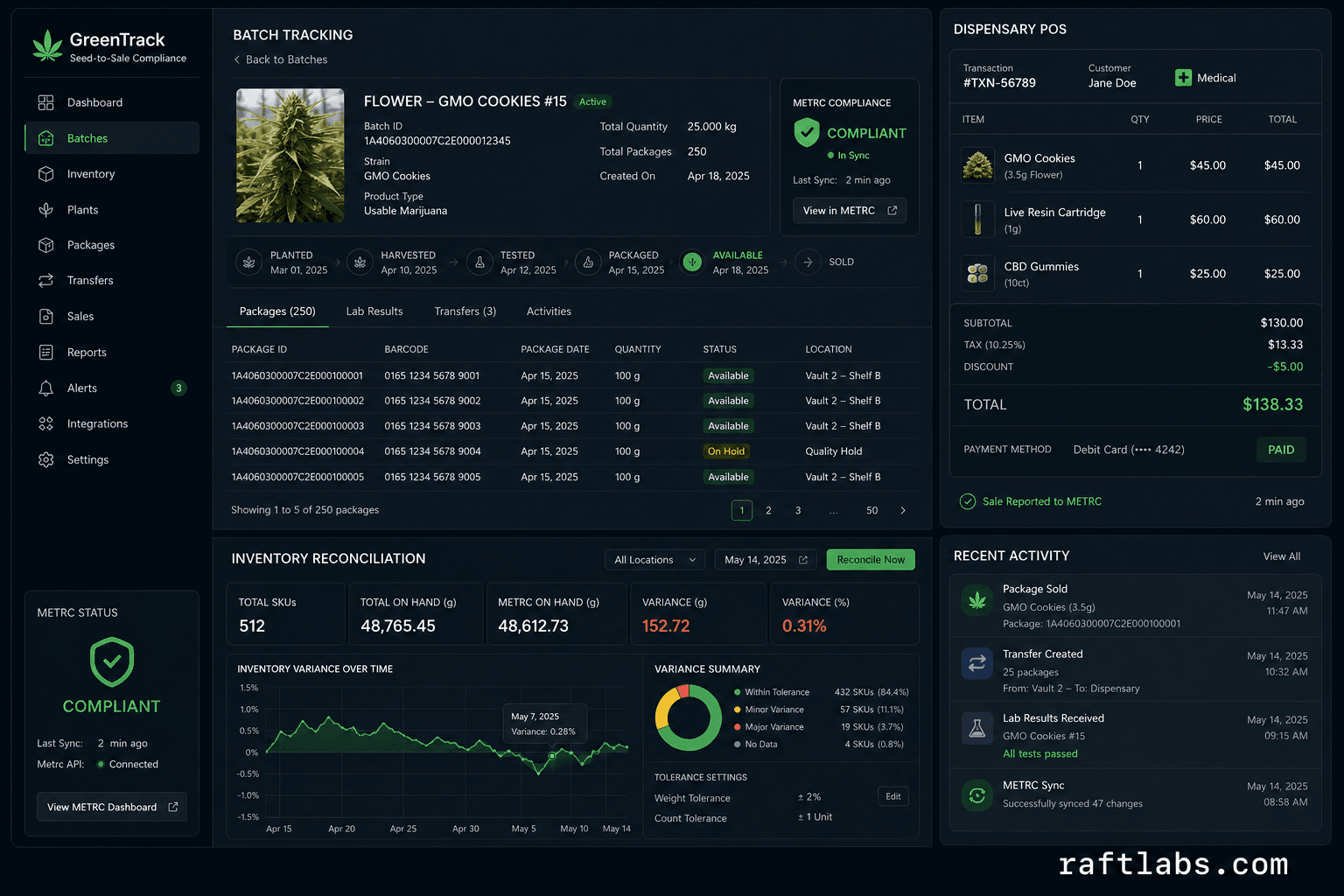Click the Settings gear icon
The height and width of the screenshot is (896, 1344).
[x=46, y=459]
